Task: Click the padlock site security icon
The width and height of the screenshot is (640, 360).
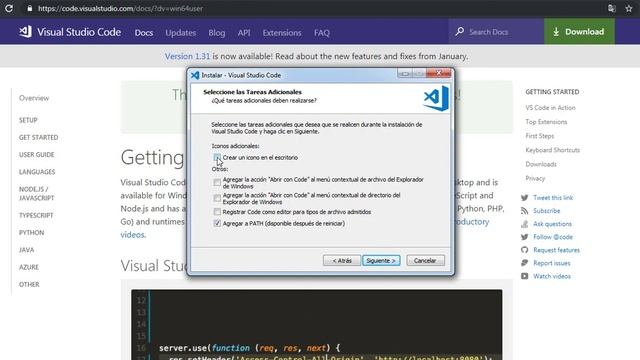Action: (x=29, y=8)
